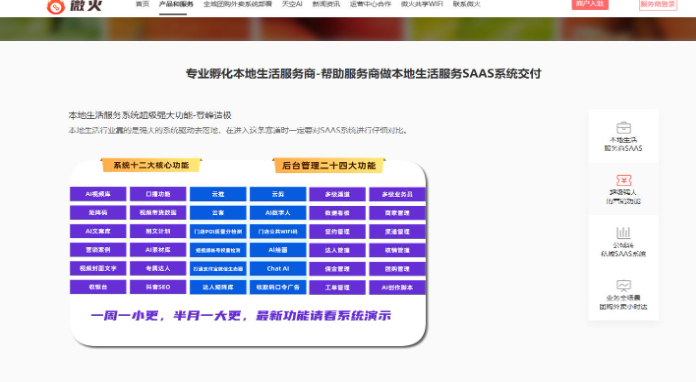Click the 视频封面文字 purple tile
The image size is (696, 382).
click(98, 268)
